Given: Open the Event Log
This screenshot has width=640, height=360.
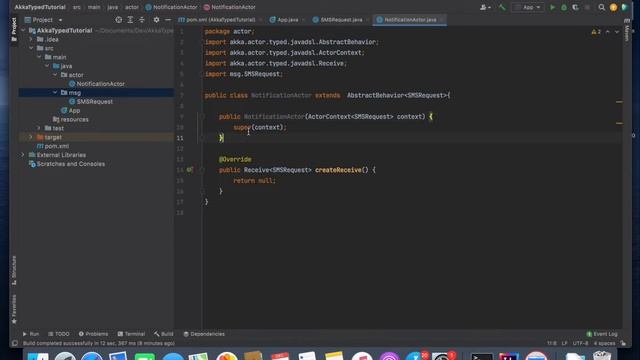Looking at the screenshot, I should tap(602, 334).
